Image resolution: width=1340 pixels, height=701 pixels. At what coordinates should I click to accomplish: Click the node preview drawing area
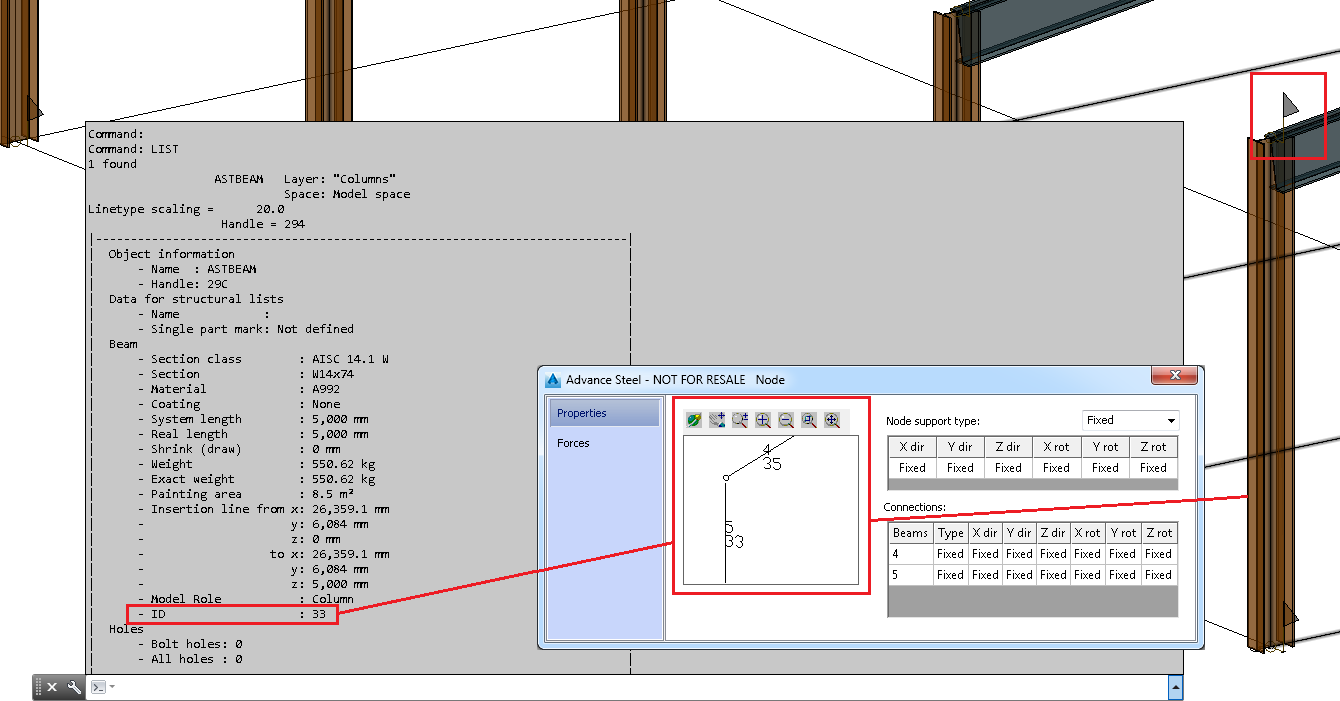tap(771, 509)
